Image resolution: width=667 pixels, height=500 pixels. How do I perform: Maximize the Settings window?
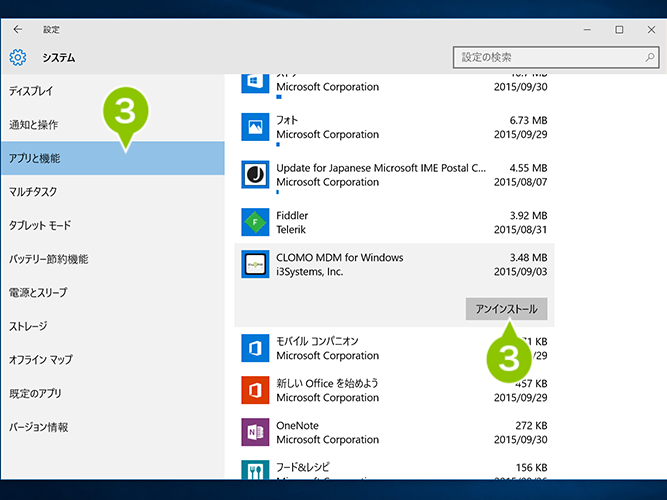(619, 29)
